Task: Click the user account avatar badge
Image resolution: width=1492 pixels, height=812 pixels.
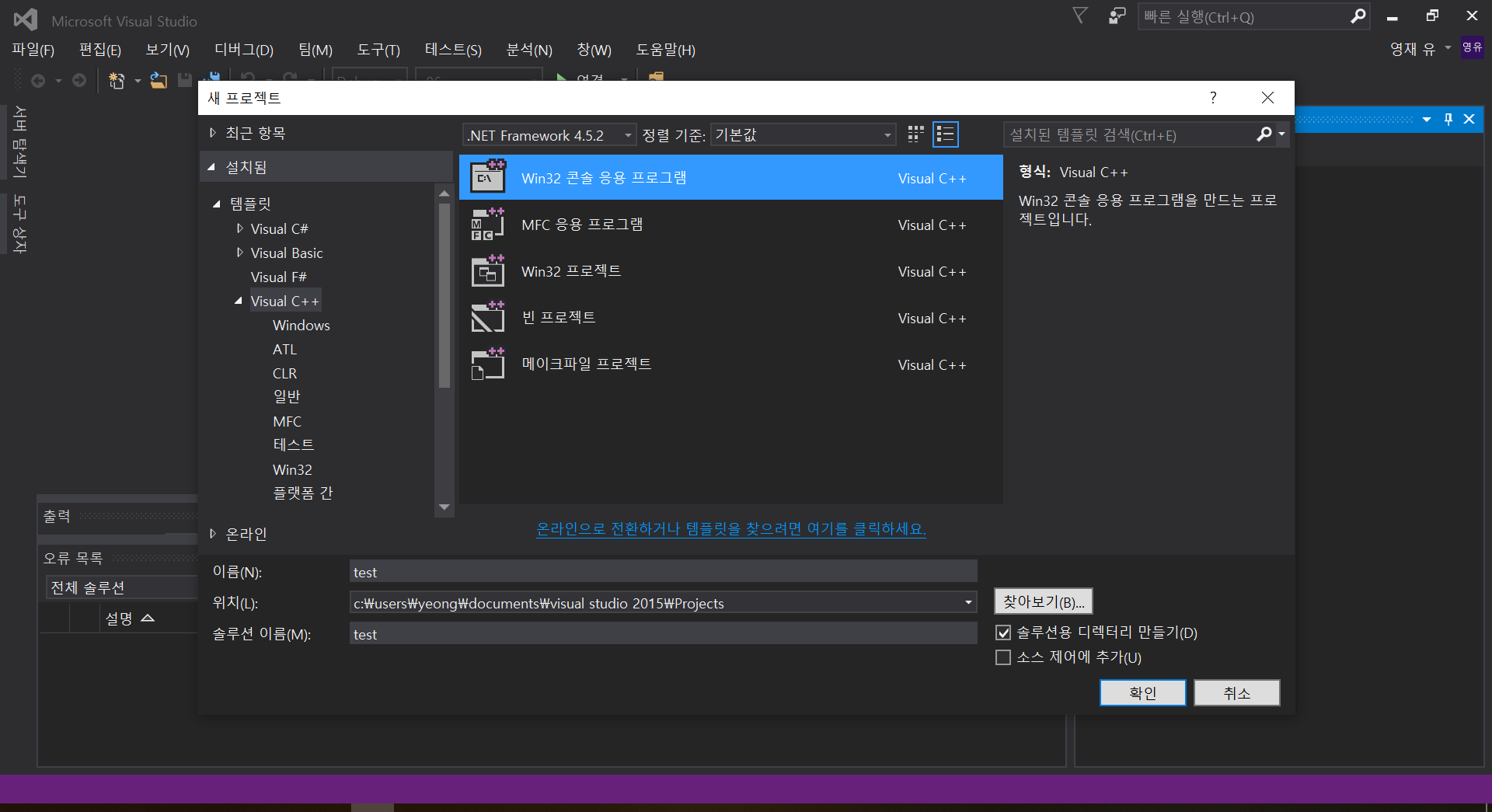Action: point(1472,47)
